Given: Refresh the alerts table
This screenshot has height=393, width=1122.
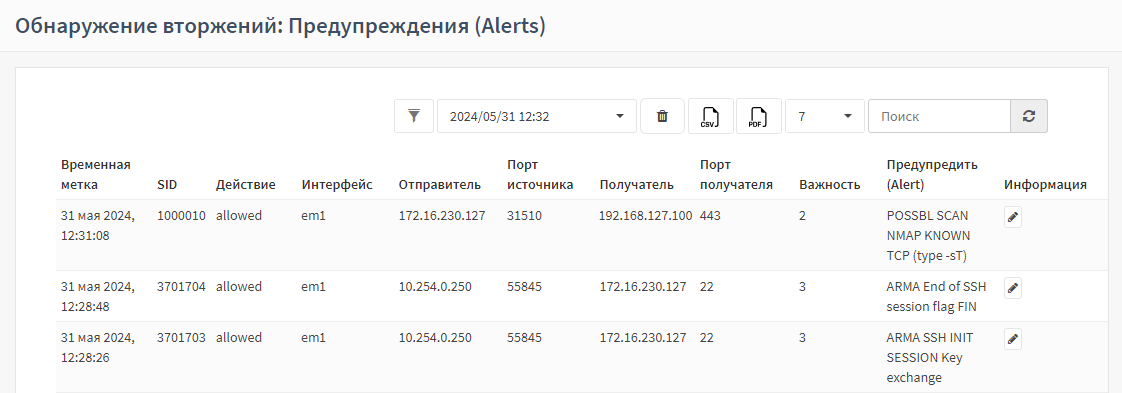Looking at the screenshot, I should 1029,116.
